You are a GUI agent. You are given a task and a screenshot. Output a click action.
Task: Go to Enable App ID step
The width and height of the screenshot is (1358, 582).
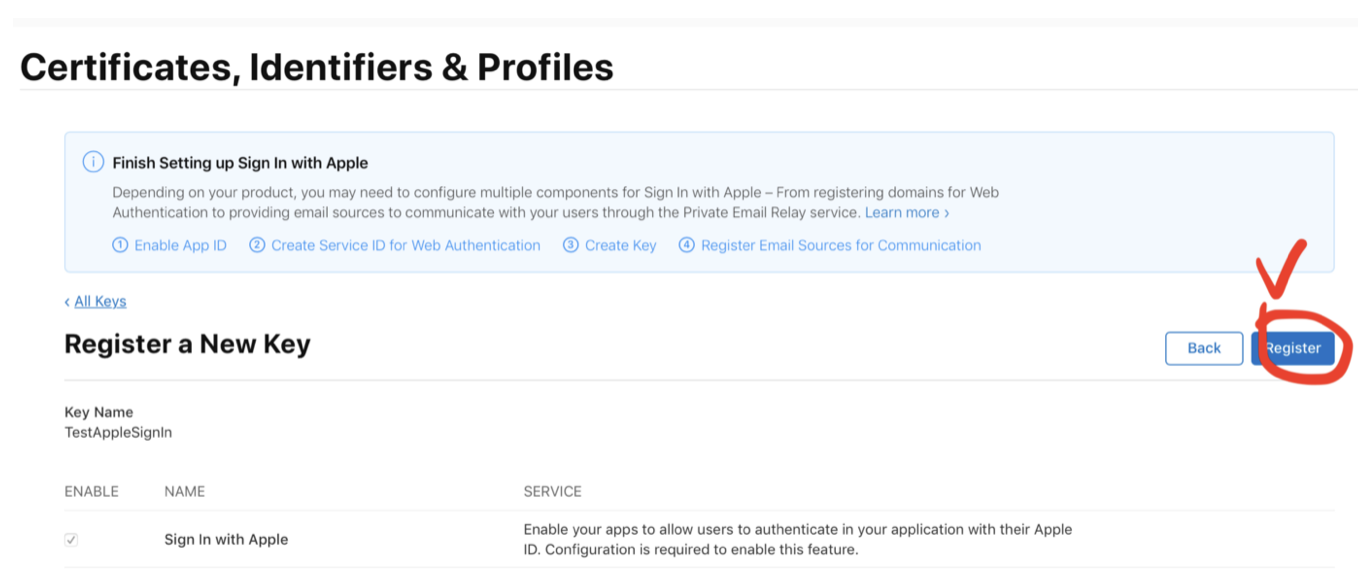click(x=180, y=245)
